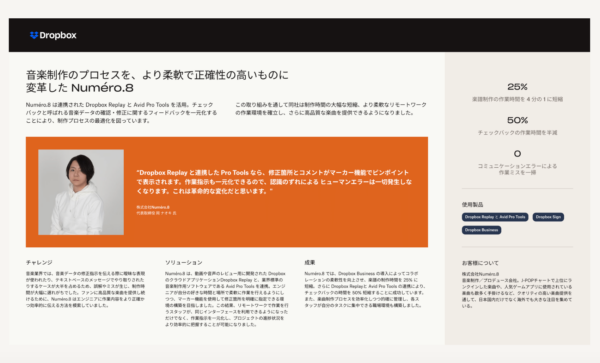Select the Dropbox Business product tag

[481, 230]
